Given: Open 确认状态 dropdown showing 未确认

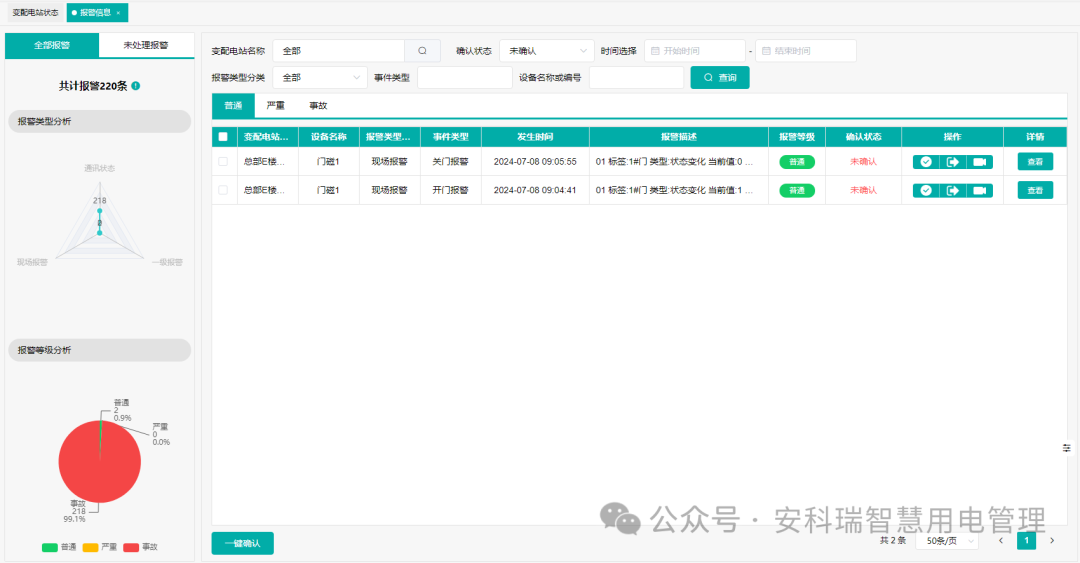Looking at the screenshot, I should (547, 51).
